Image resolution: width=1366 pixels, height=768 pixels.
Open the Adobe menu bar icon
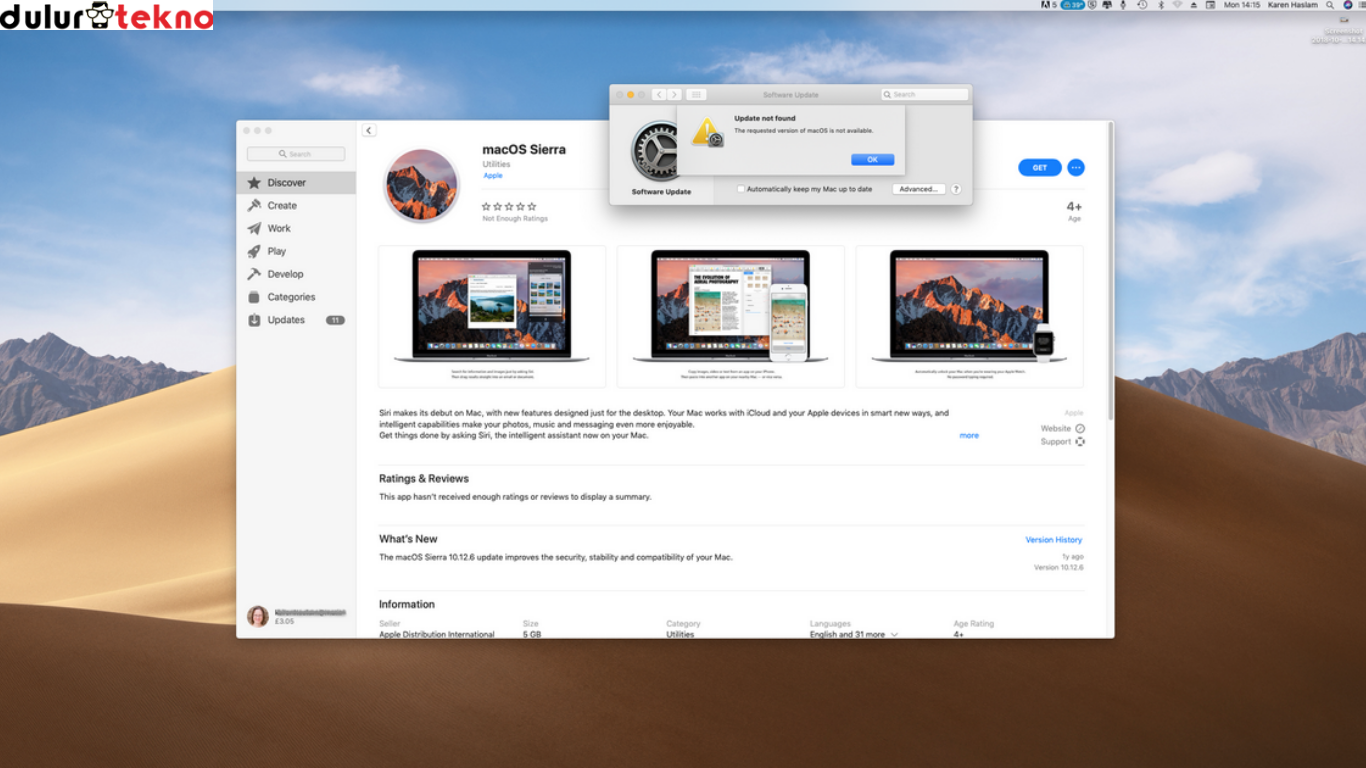[1049, 5]
